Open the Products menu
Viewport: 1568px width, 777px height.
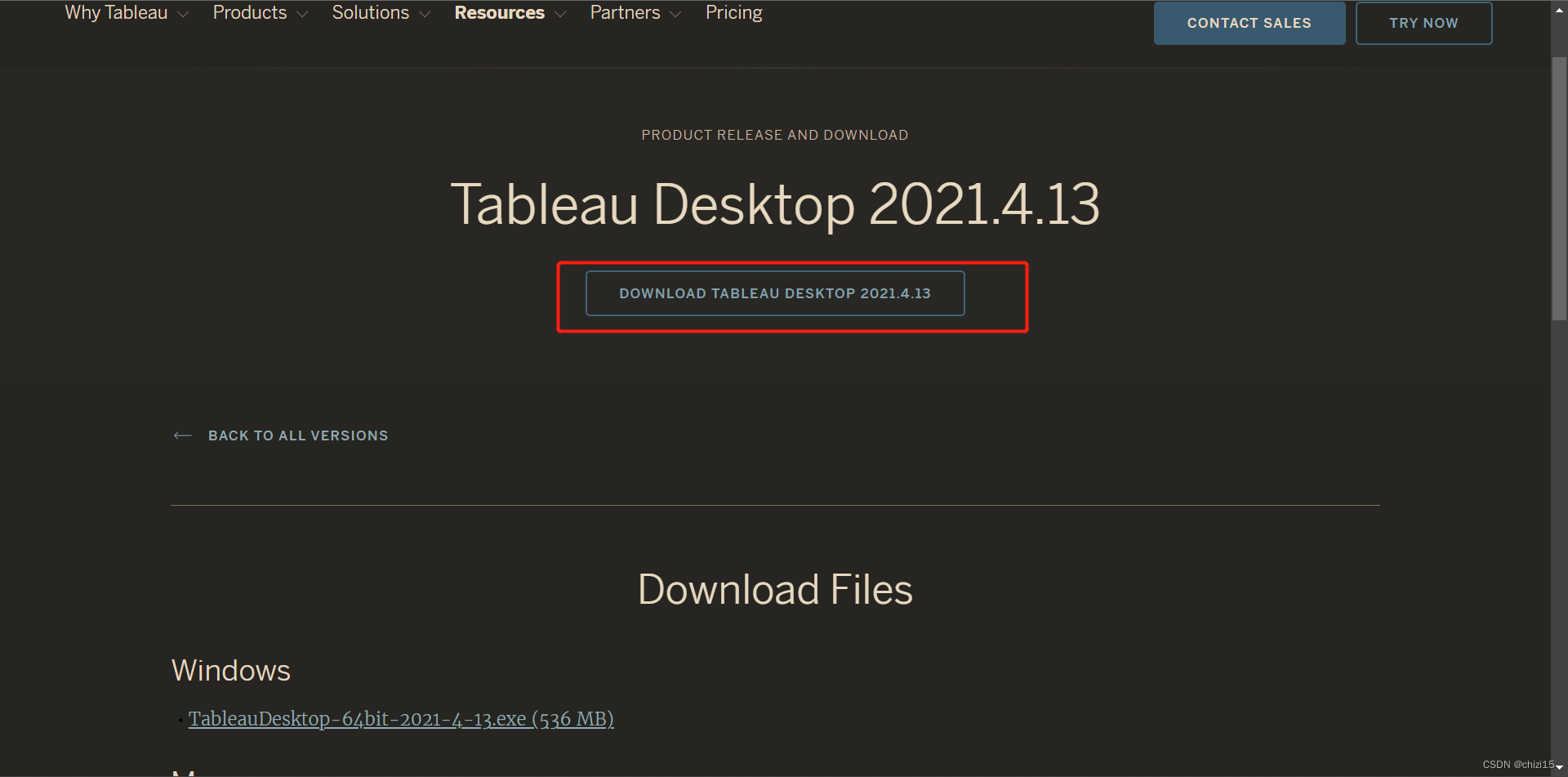pyautogui.click(x=250, y=13)
